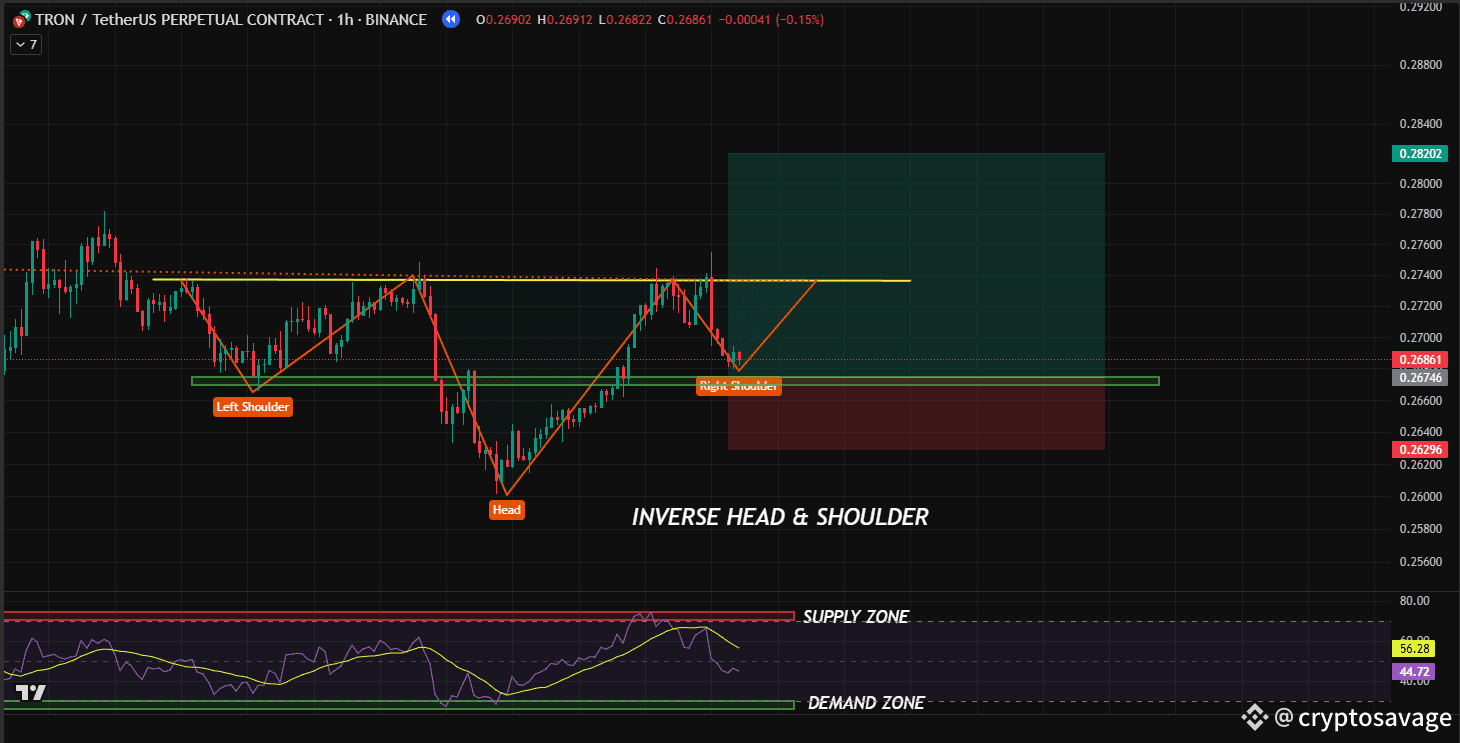Screen dimensions: 1460x743
Task: Select the green long position target area
Action: pyautogui.click(x=916, y=265)
